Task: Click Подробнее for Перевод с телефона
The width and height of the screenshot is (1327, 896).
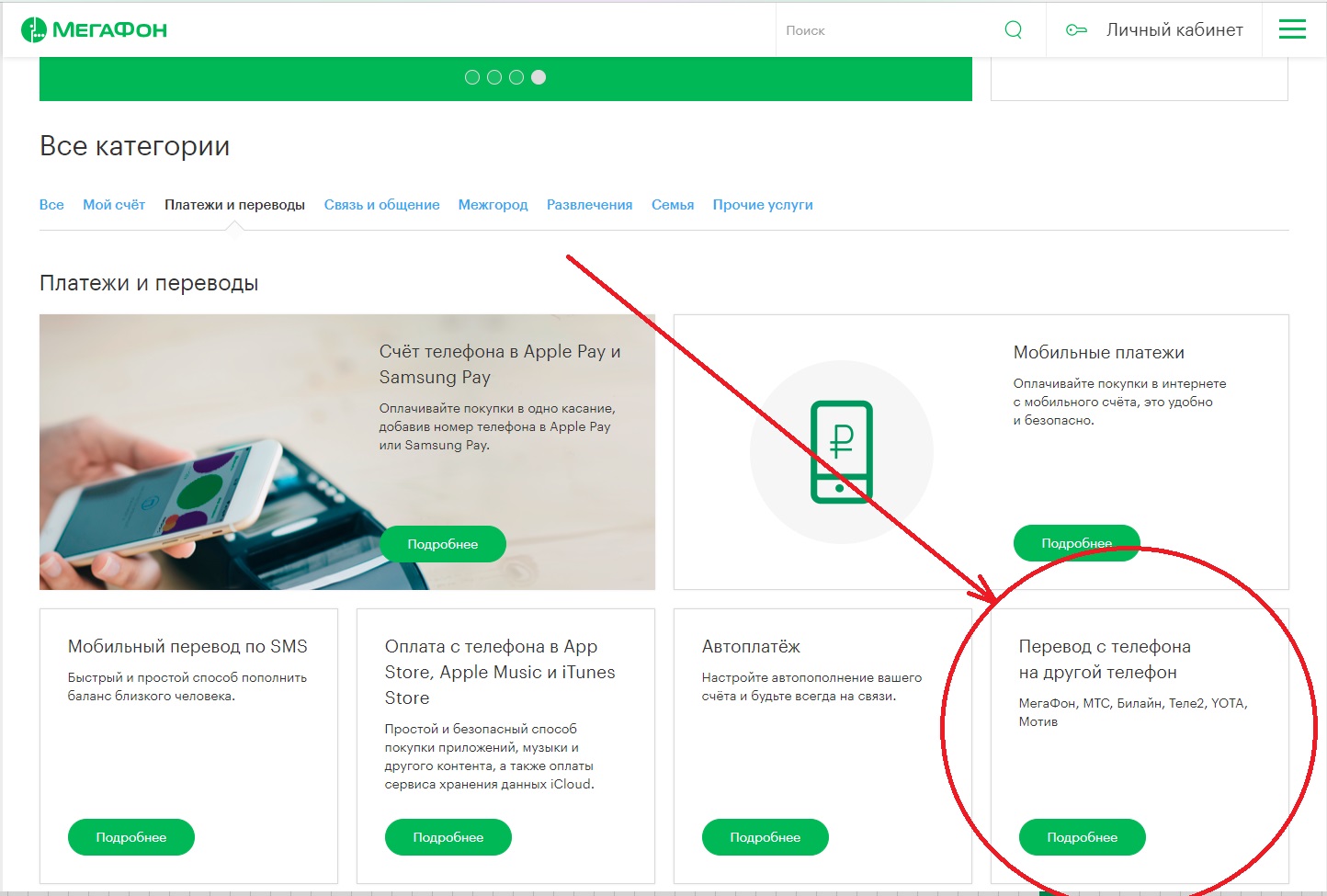Action: 1083,837
